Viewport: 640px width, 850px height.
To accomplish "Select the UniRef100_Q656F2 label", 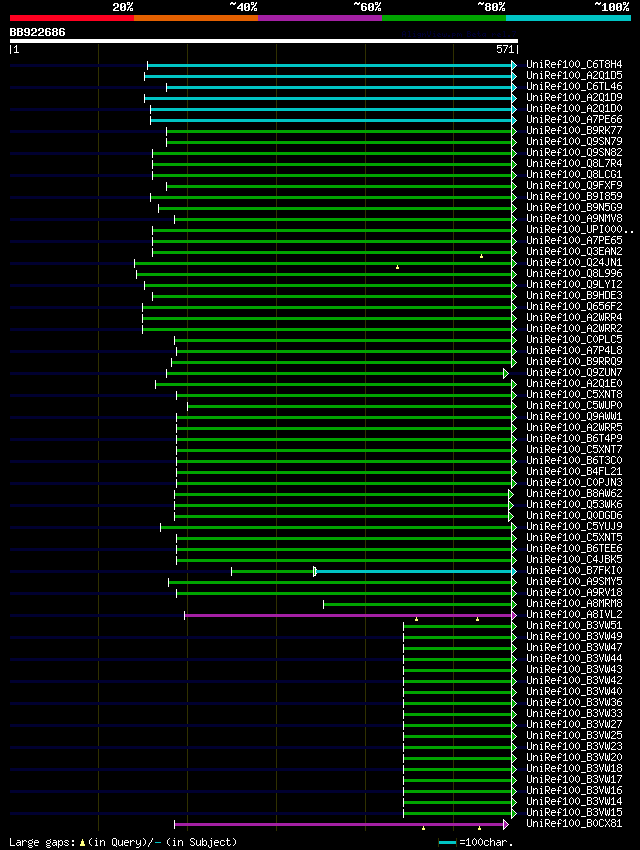I will click(x=574, y=306).
